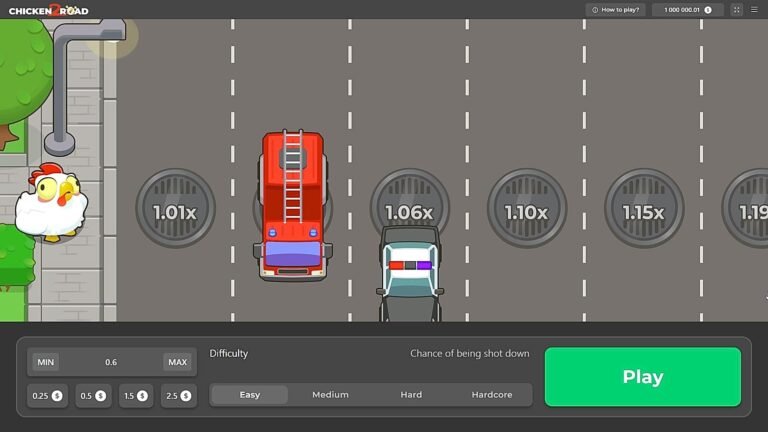Image resolution: width=768 pixels, height=432 pixels.
Task: Switch difficulty to Medium
Action: coord(330,395)
